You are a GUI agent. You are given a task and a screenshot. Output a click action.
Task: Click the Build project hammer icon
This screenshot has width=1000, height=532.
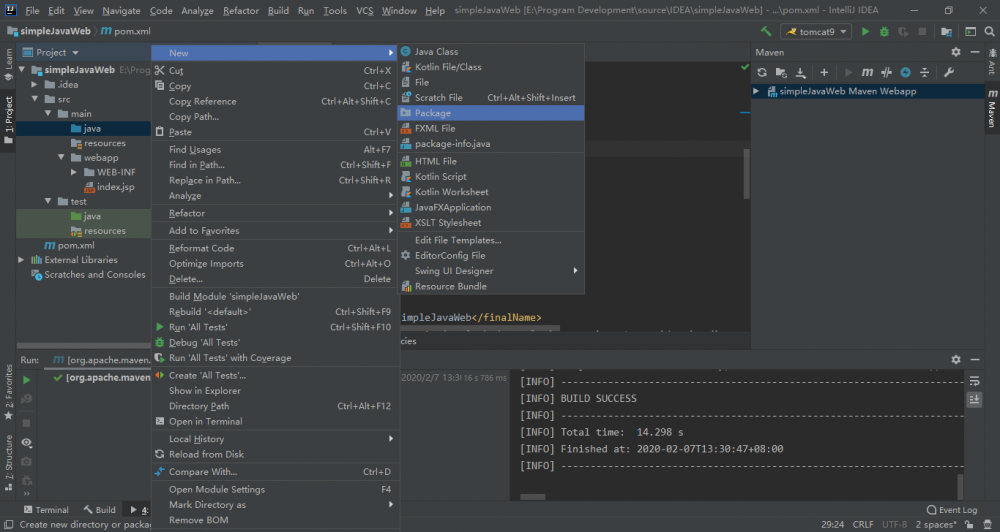pyautogui.click(x=766, y=31)
